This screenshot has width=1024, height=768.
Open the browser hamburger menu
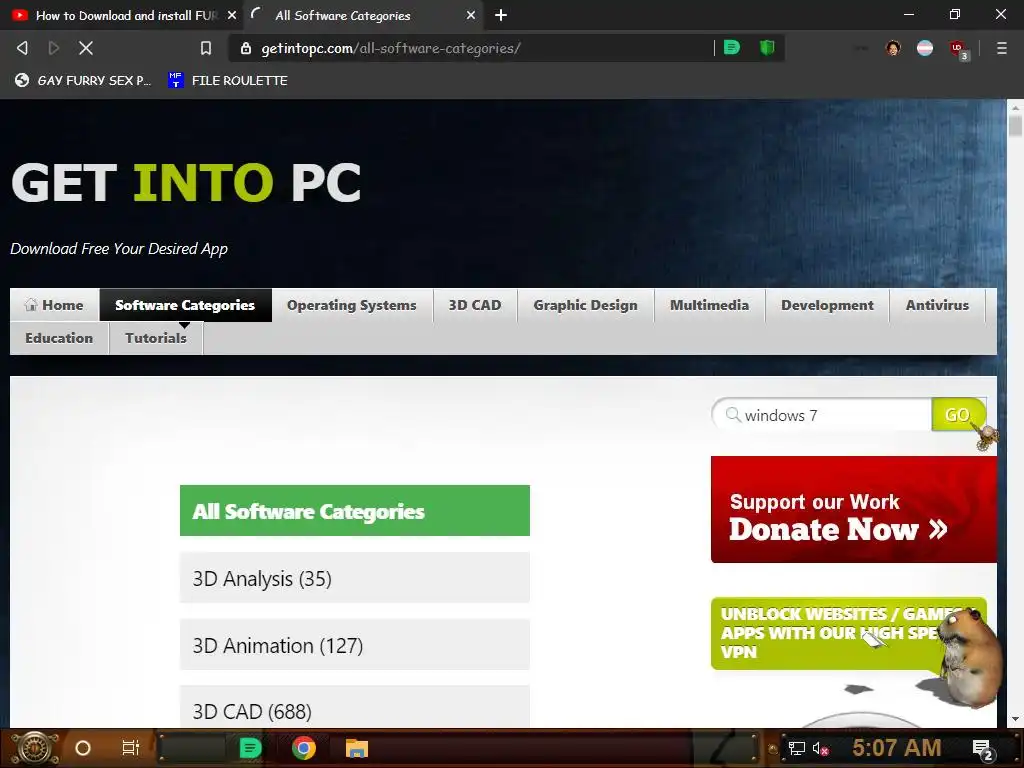pos(1001,48)
